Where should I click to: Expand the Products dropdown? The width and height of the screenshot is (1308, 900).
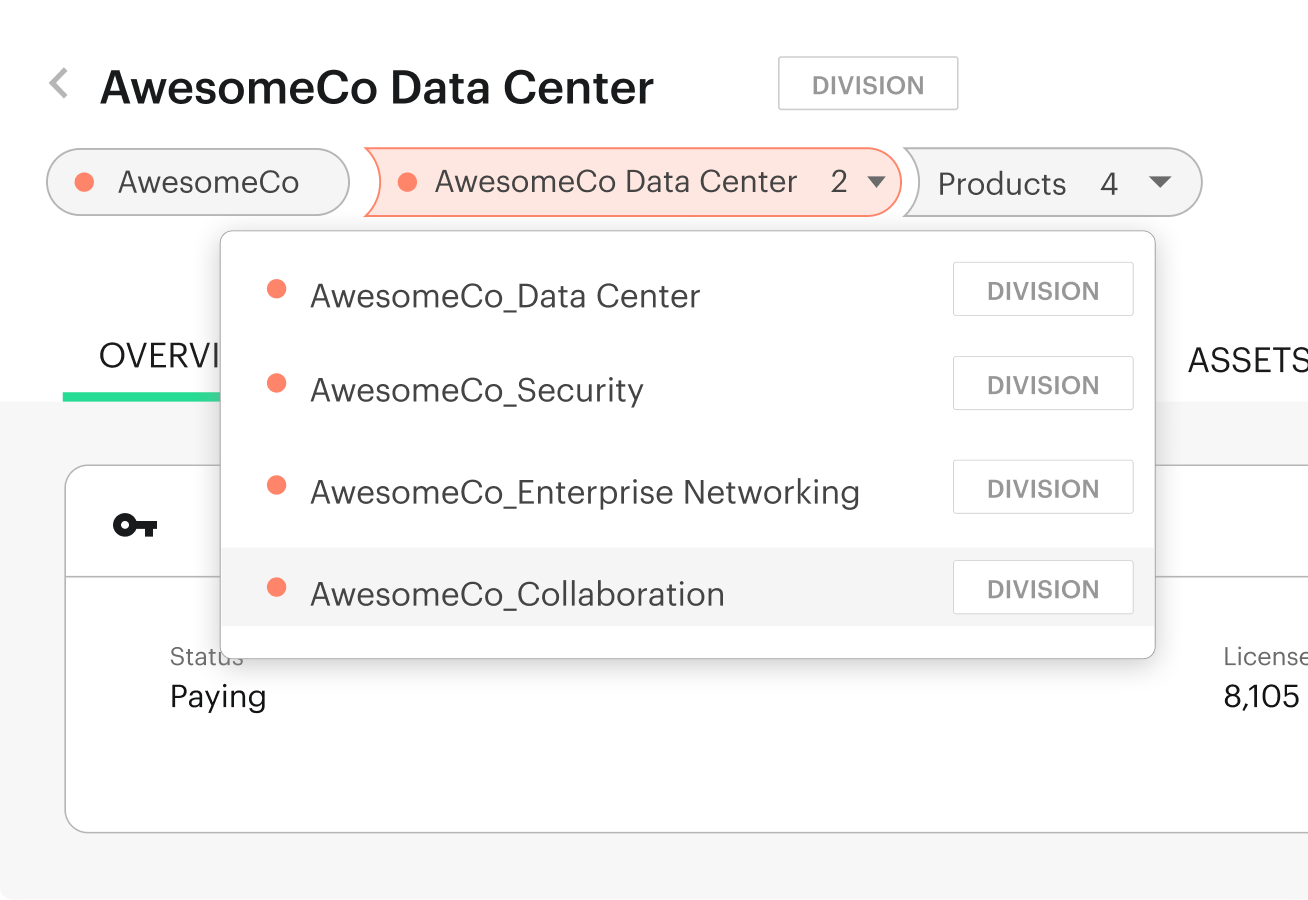coord(1160,183)
